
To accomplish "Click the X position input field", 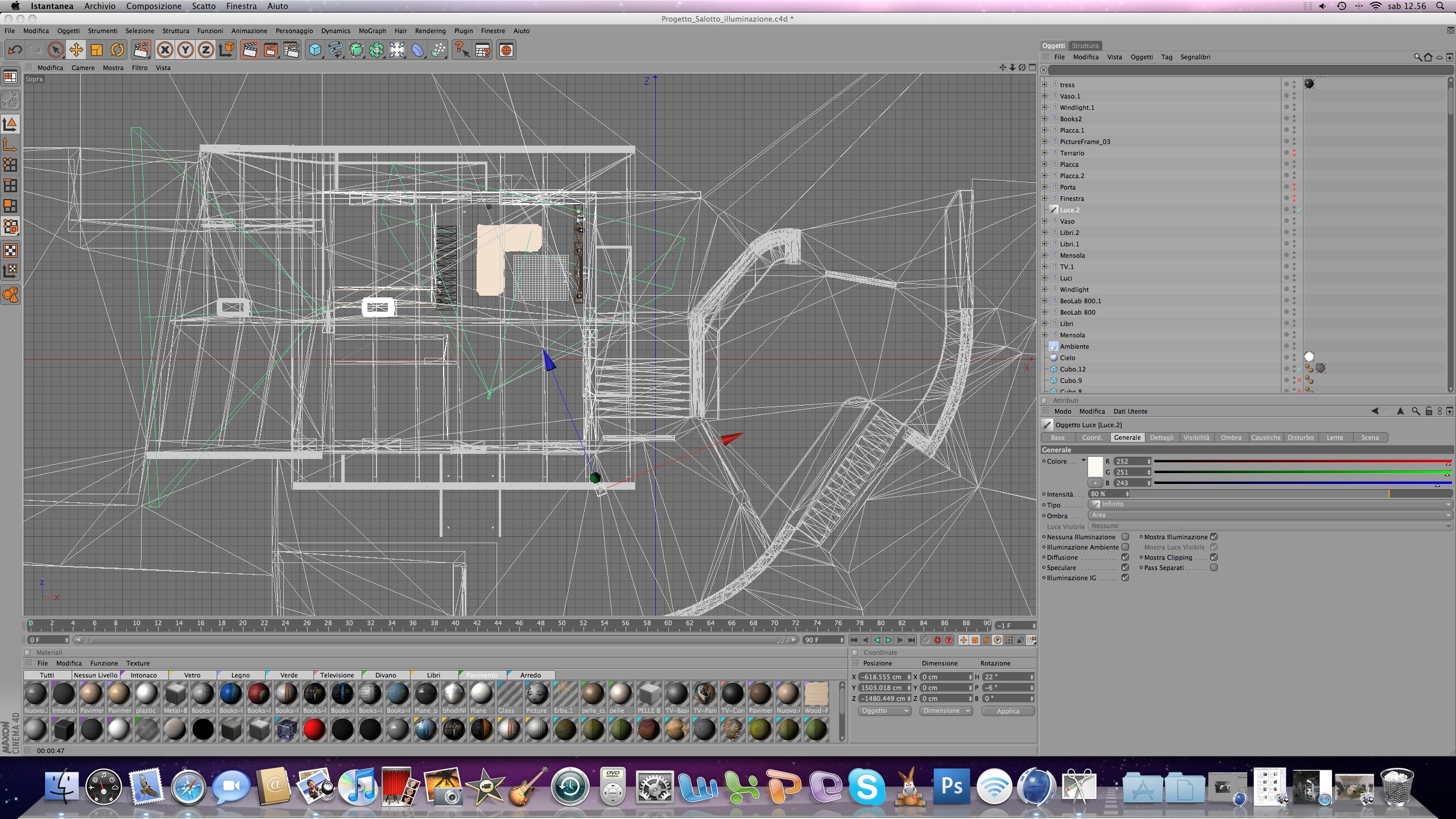I will pos(882,677).
